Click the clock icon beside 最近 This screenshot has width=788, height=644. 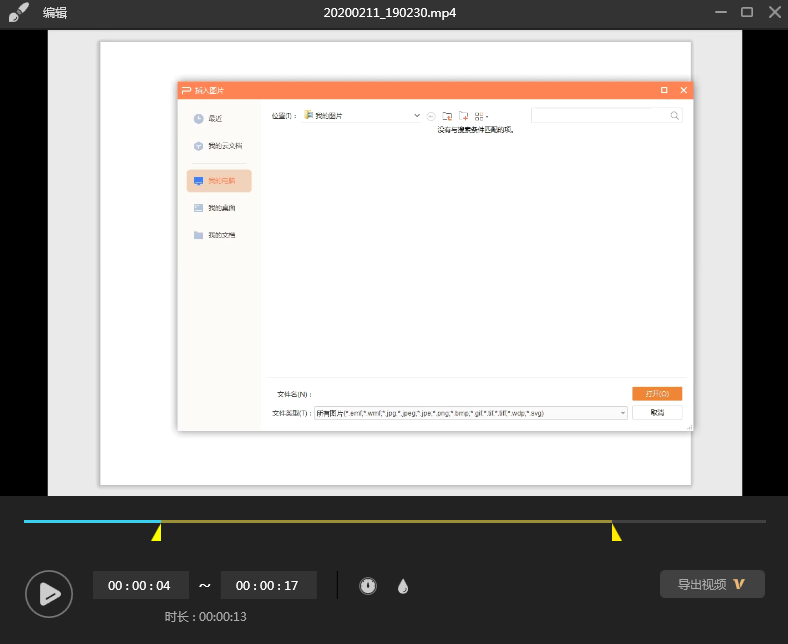point(199,119)
